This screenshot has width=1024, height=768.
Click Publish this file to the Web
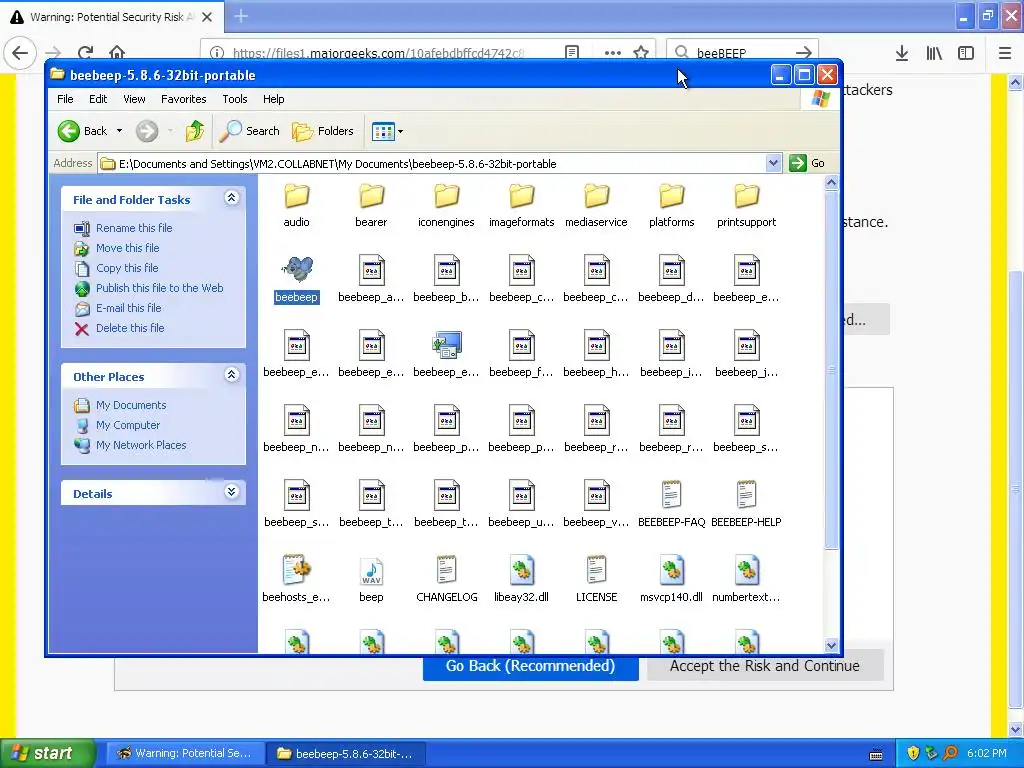pyautogui.click(x=159, y=288)
